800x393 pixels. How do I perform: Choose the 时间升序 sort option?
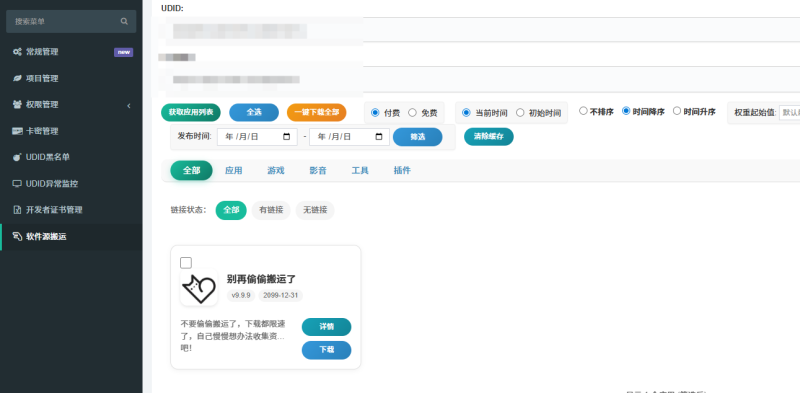pyautogui.click(x=677, y=111)
